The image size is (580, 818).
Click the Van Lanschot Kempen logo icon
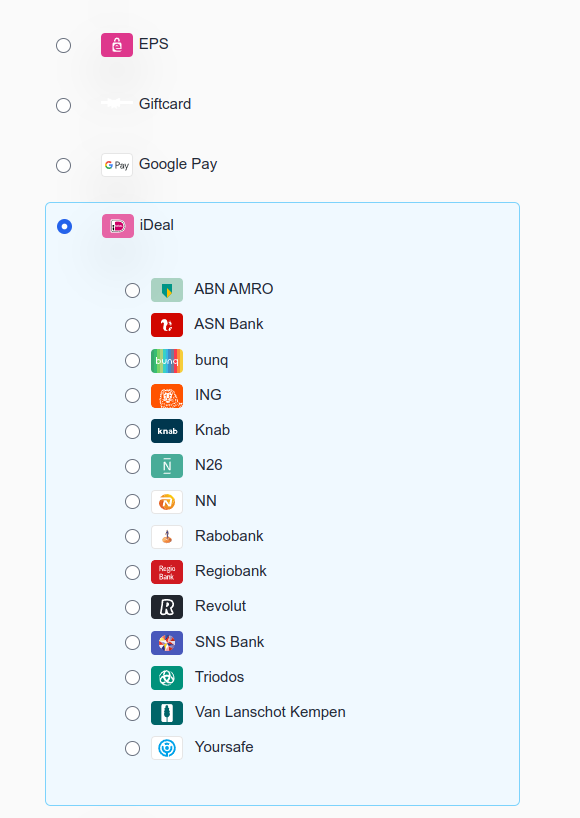[x=167, y=713]
